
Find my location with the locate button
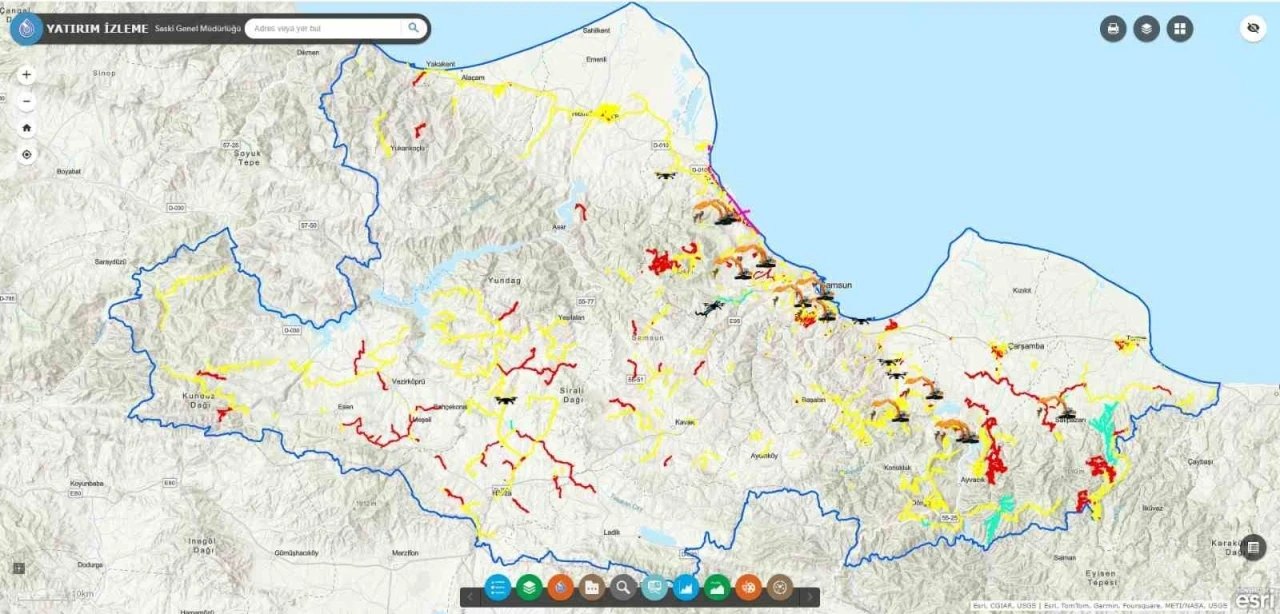tap(27, 155)
